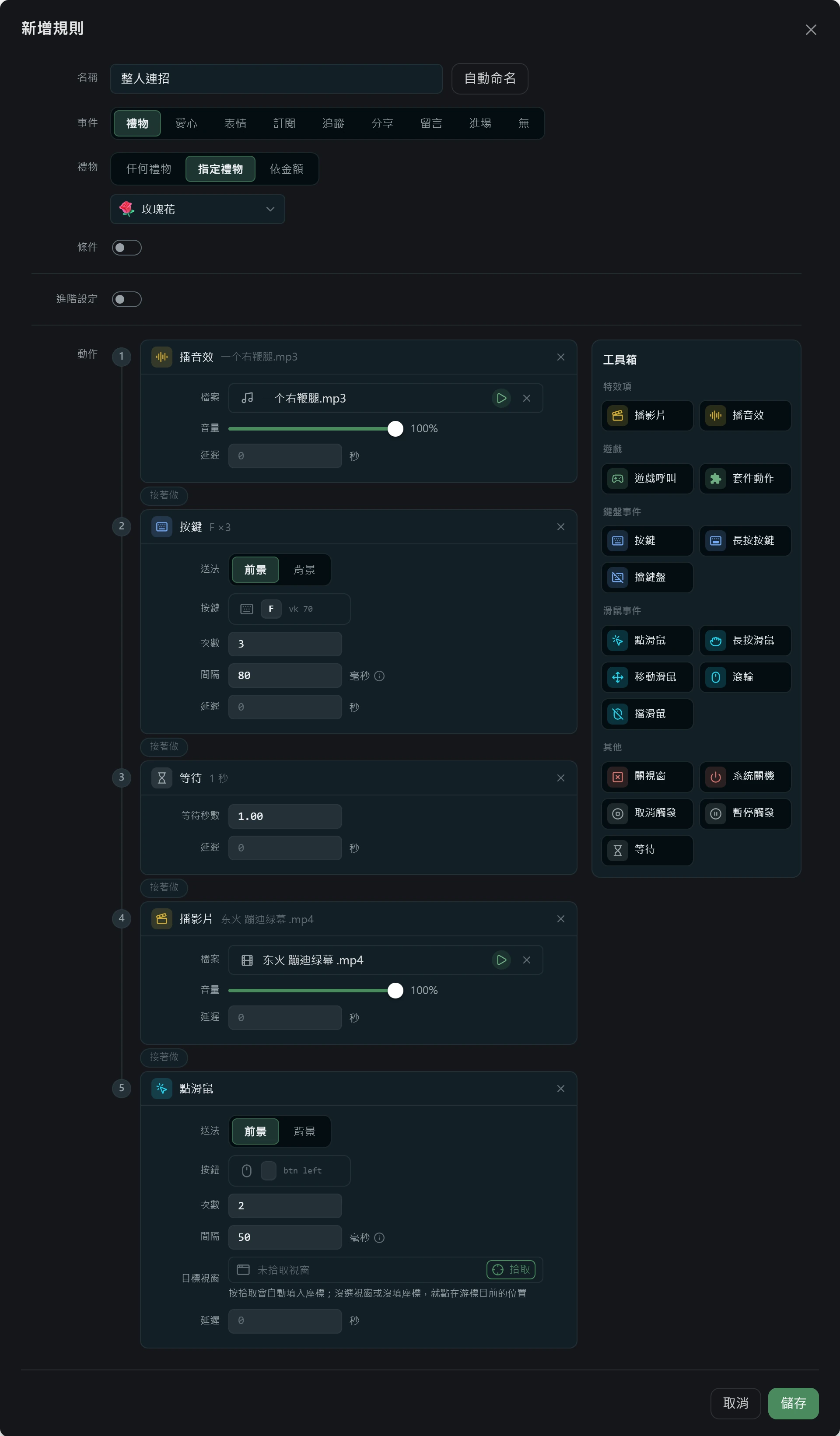840x1436 pixels.
Task: Add 遊戲呼叫 tool from toolbox
Action: click(647, 478)
